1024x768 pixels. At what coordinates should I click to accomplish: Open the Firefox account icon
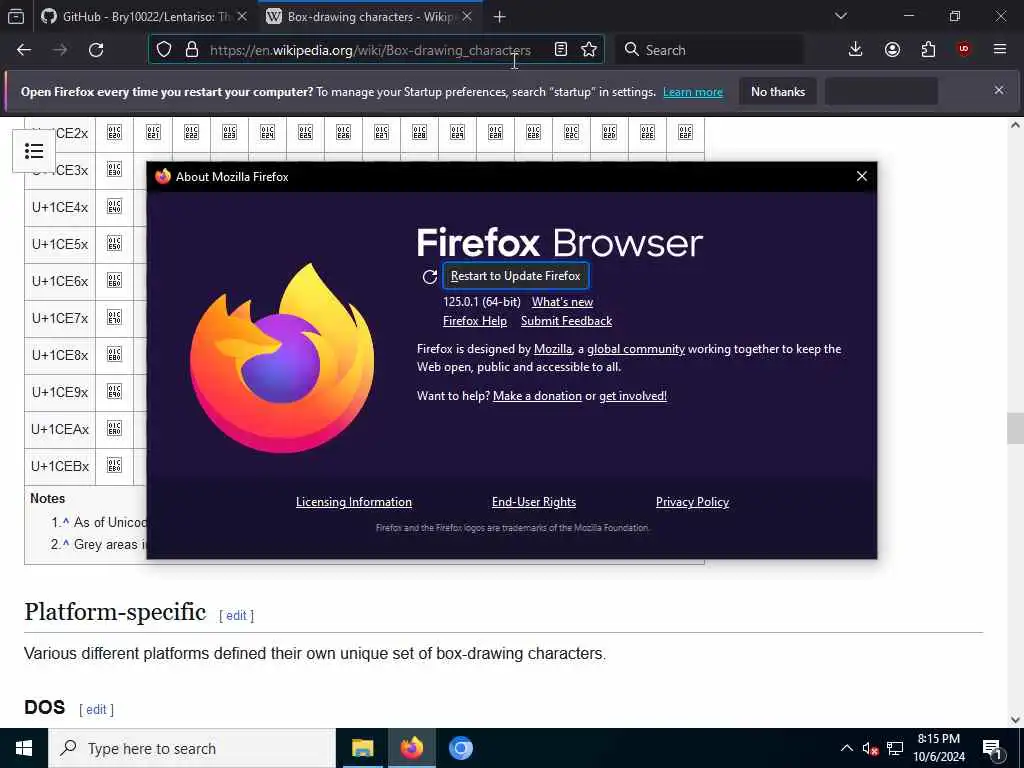point(892,50)
